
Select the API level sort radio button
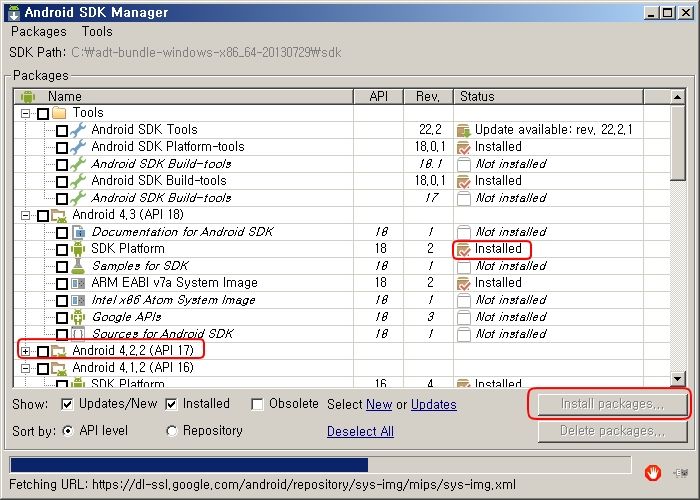click(67, 431)
